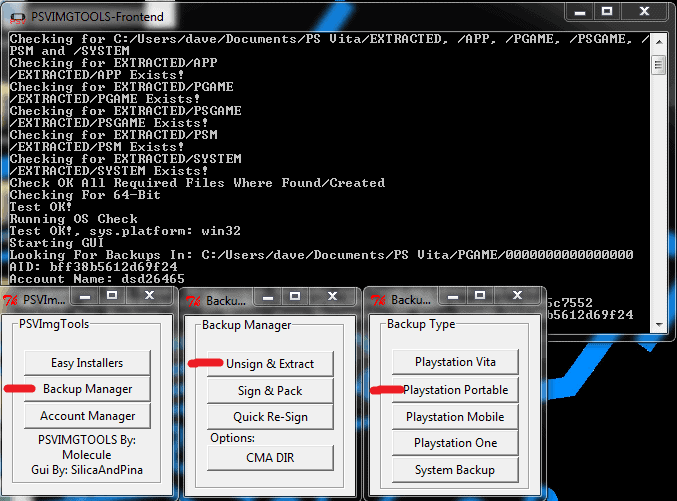Click the Tk icon of Backup Manager window
677x501 pixels.
click(193, 301)
